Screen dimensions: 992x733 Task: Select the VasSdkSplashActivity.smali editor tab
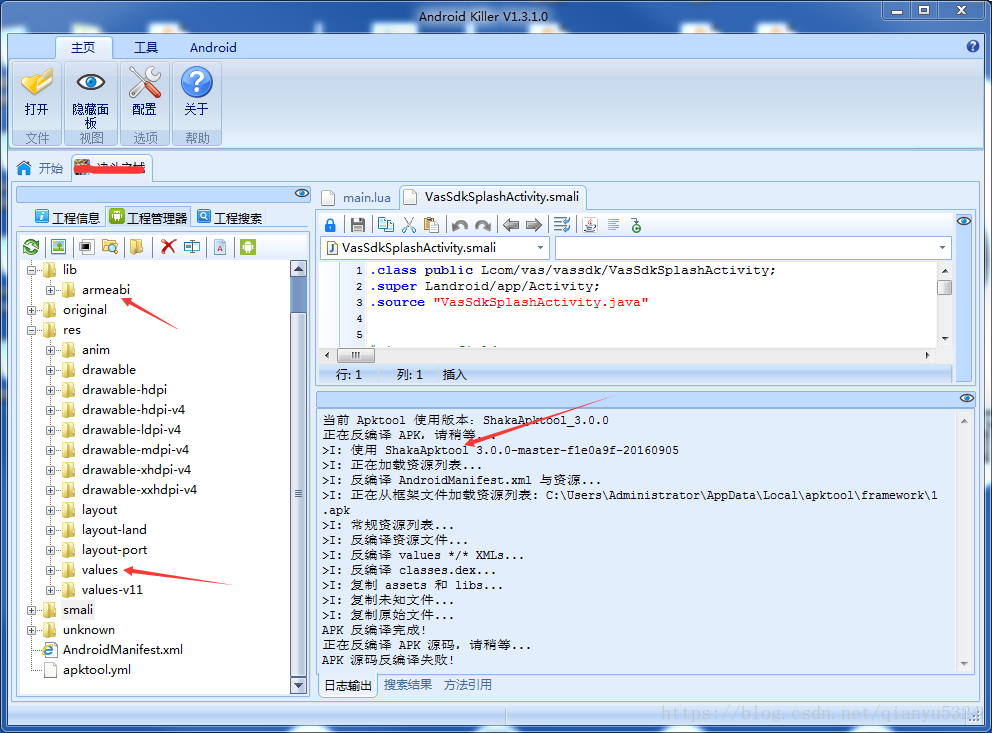click(x=493, y=197)
